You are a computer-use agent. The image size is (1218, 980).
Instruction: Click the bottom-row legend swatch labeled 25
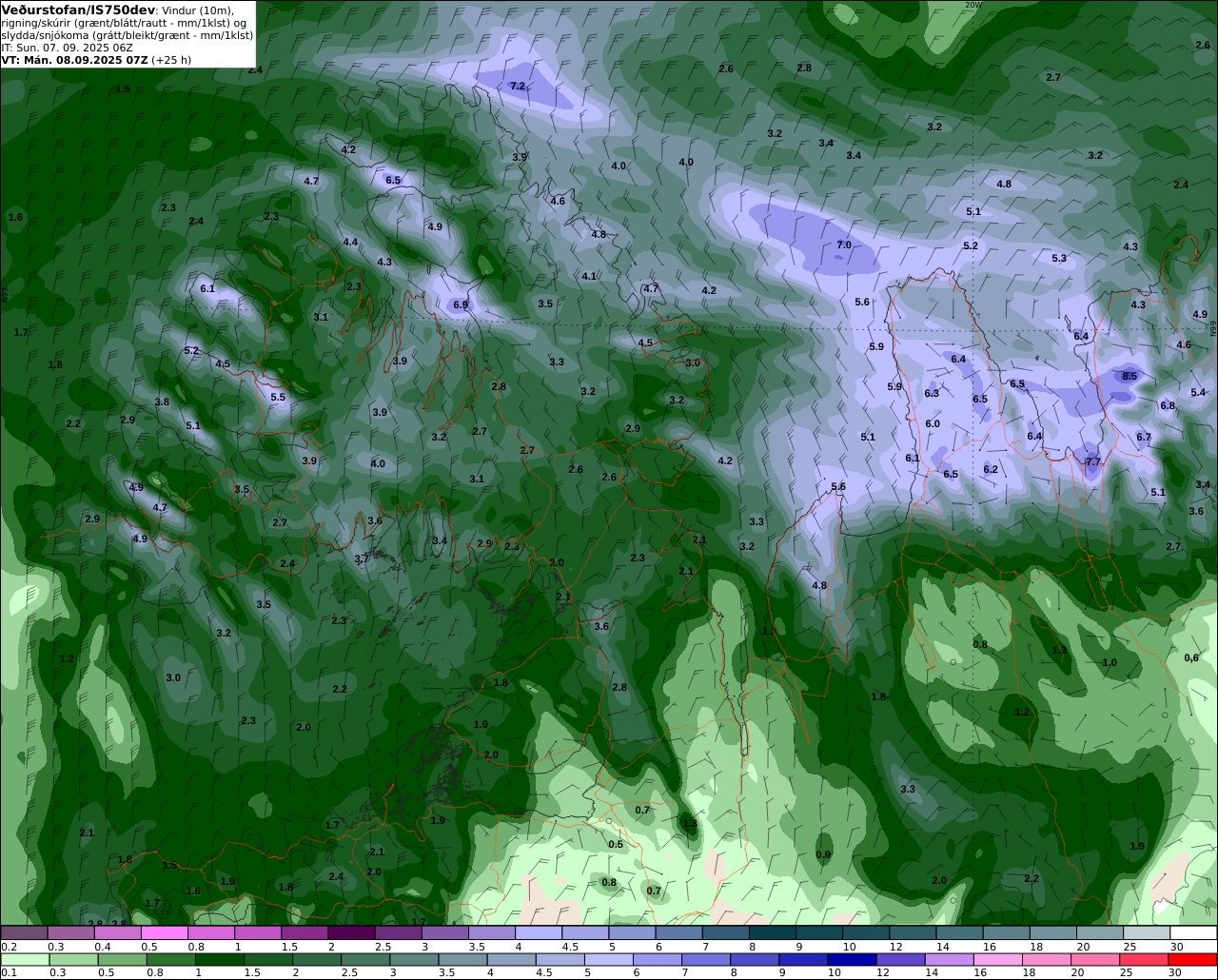coord(1144,959)
